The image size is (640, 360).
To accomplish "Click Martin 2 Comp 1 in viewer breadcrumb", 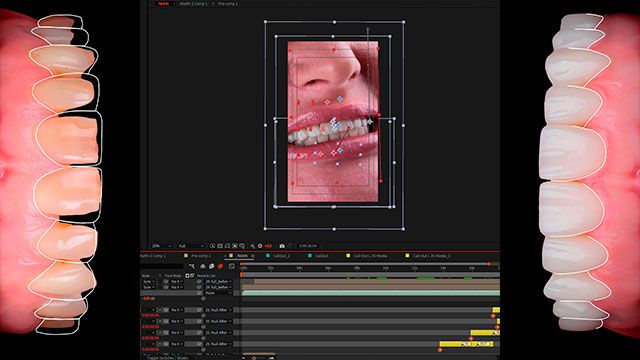I will (x=193, y=4).
